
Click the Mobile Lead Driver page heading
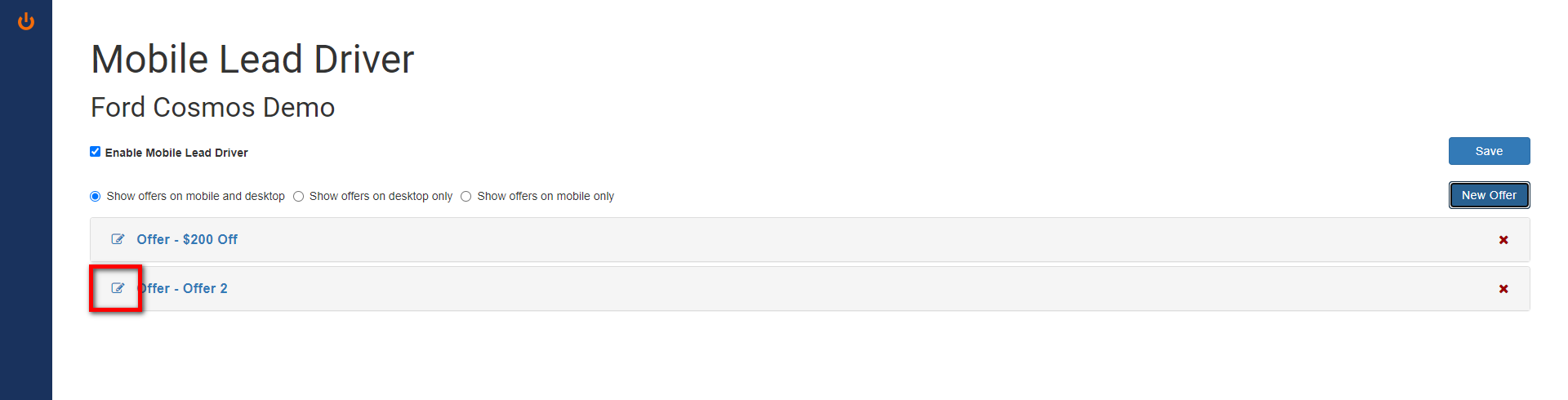point(252,60)
